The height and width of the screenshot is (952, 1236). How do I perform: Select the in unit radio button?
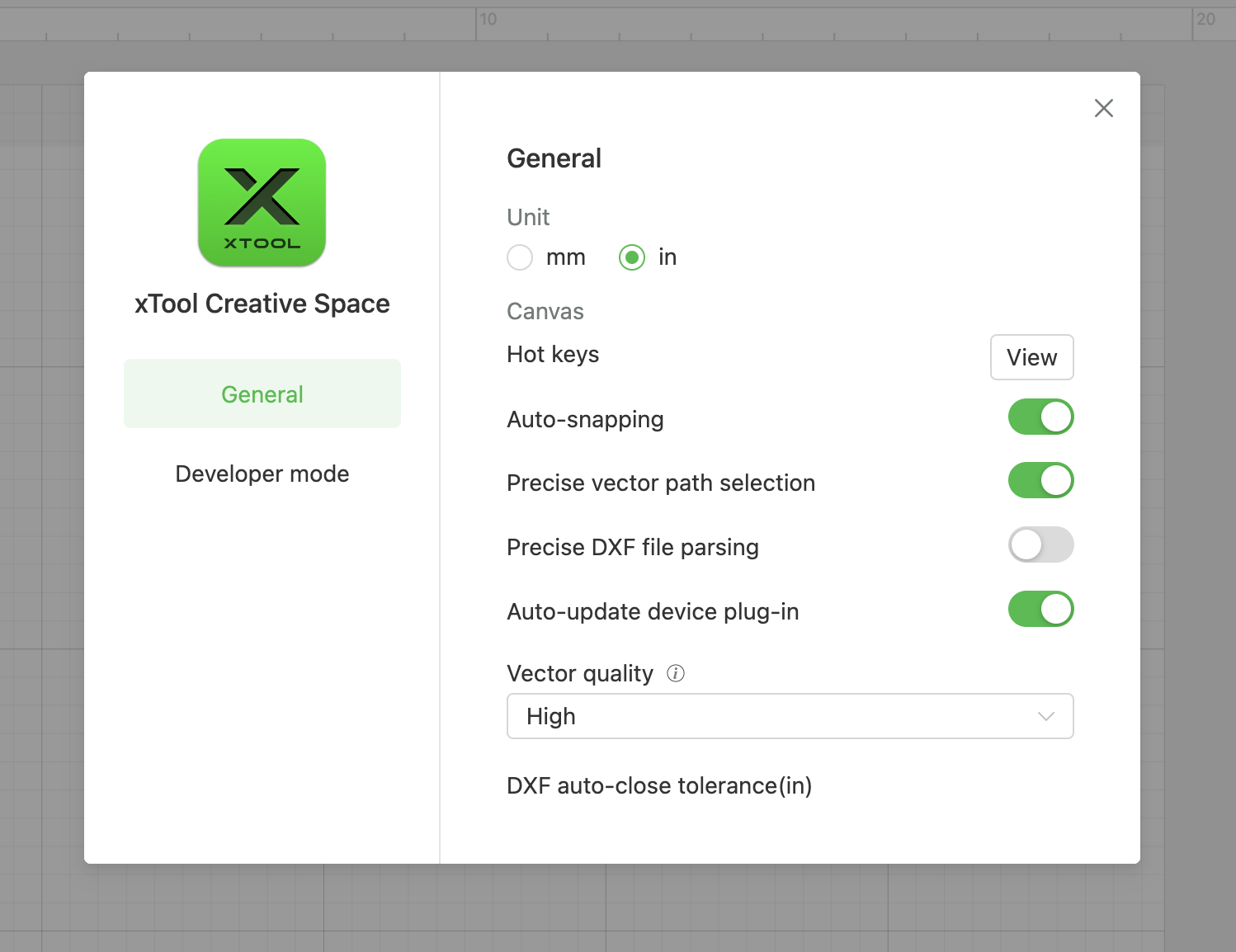(x=632, y=257)
